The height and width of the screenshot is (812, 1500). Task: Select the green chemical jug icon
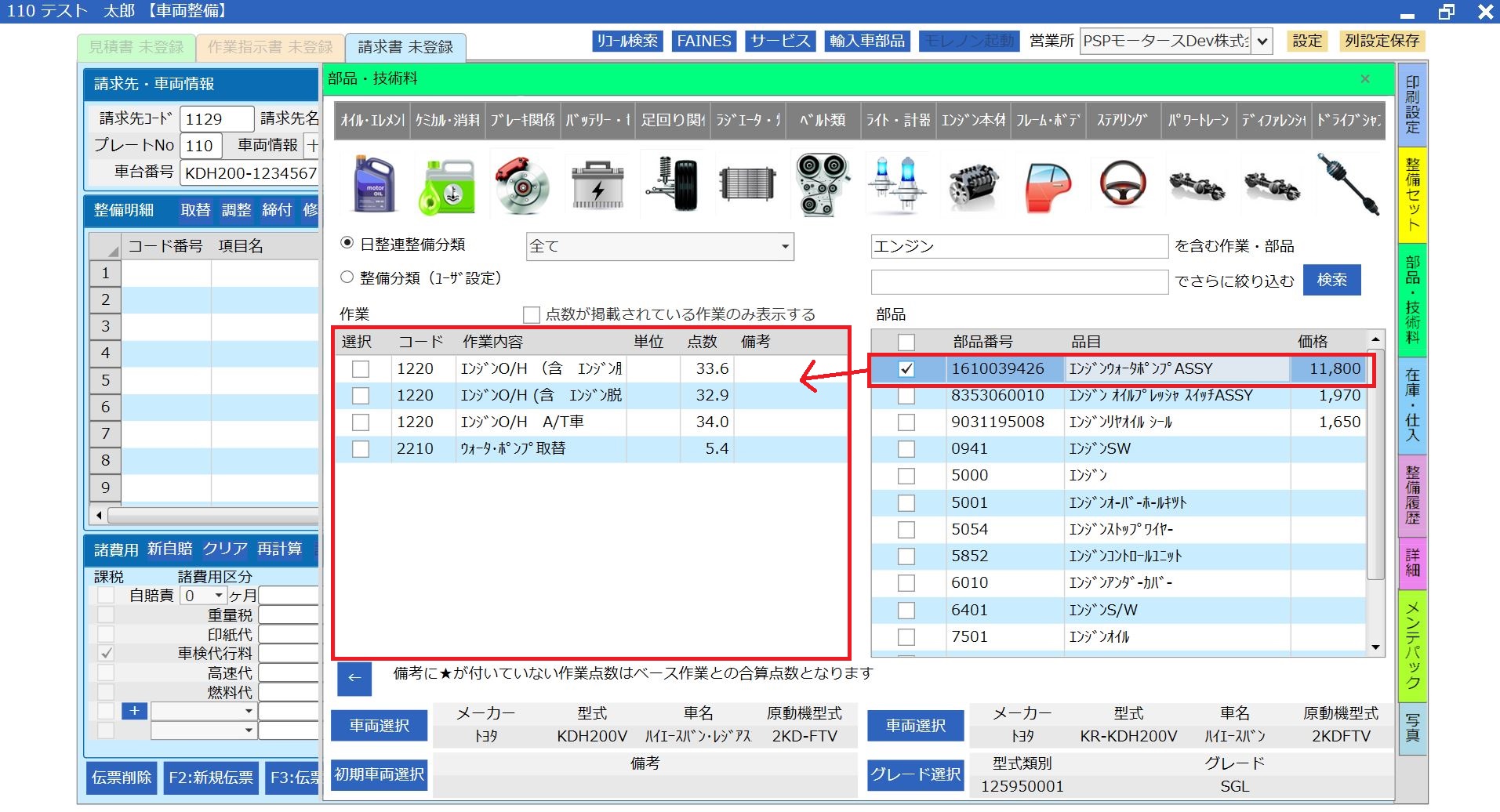448,185
